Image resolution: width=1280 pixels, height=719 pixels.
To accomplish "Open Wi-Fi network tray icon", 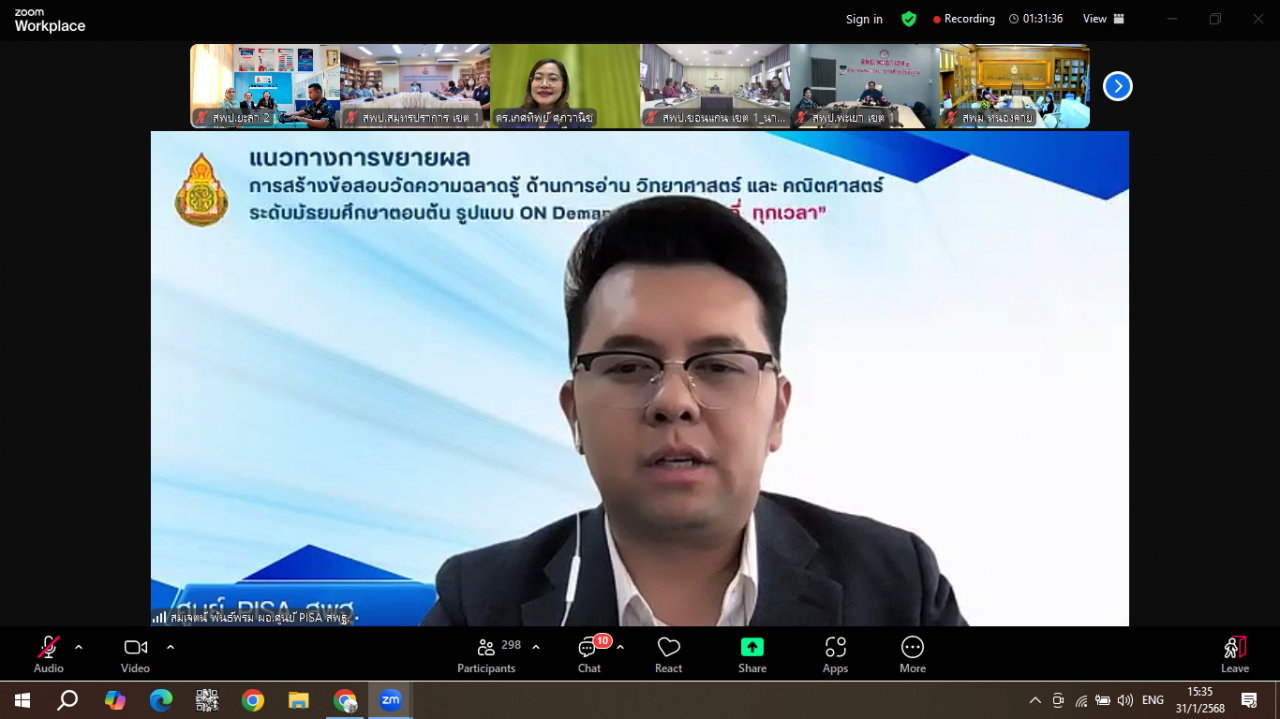I will point(1081,700).
